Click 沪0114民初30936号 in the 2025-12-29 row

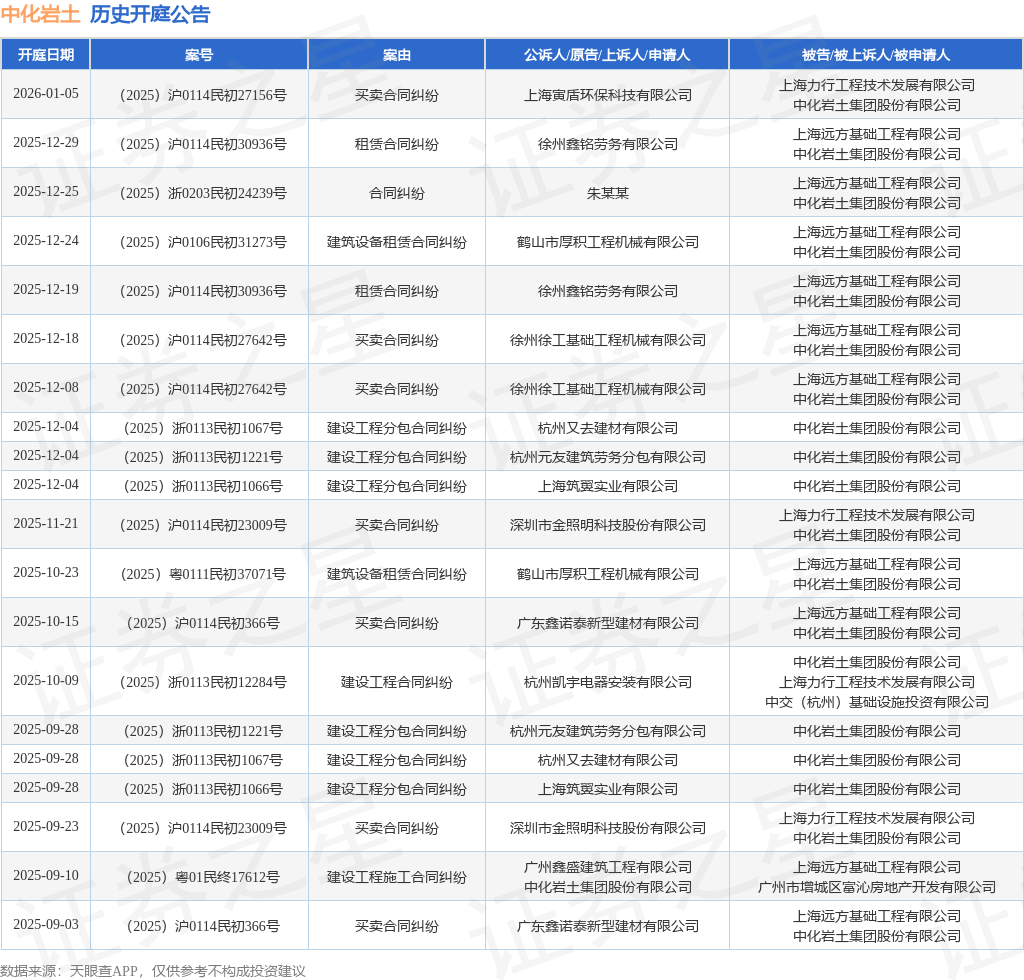click(203, 144)
